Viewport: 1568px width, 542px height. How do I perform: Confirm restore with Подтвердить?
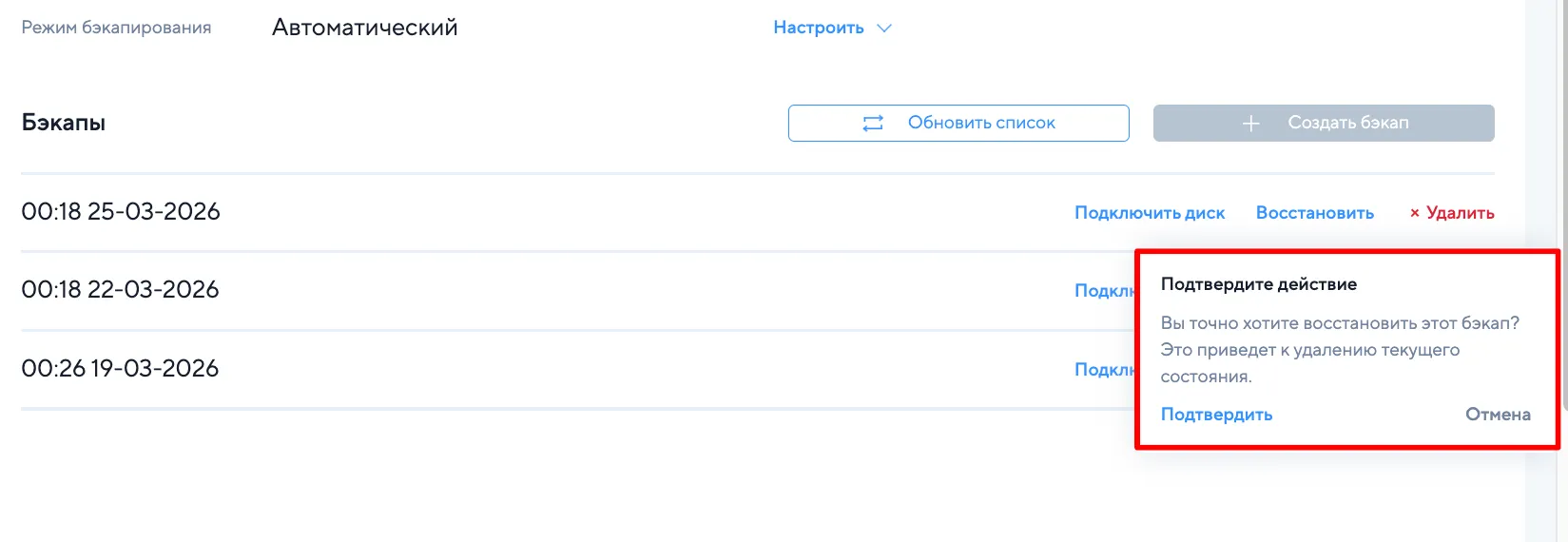click(x=1216, y=415)
